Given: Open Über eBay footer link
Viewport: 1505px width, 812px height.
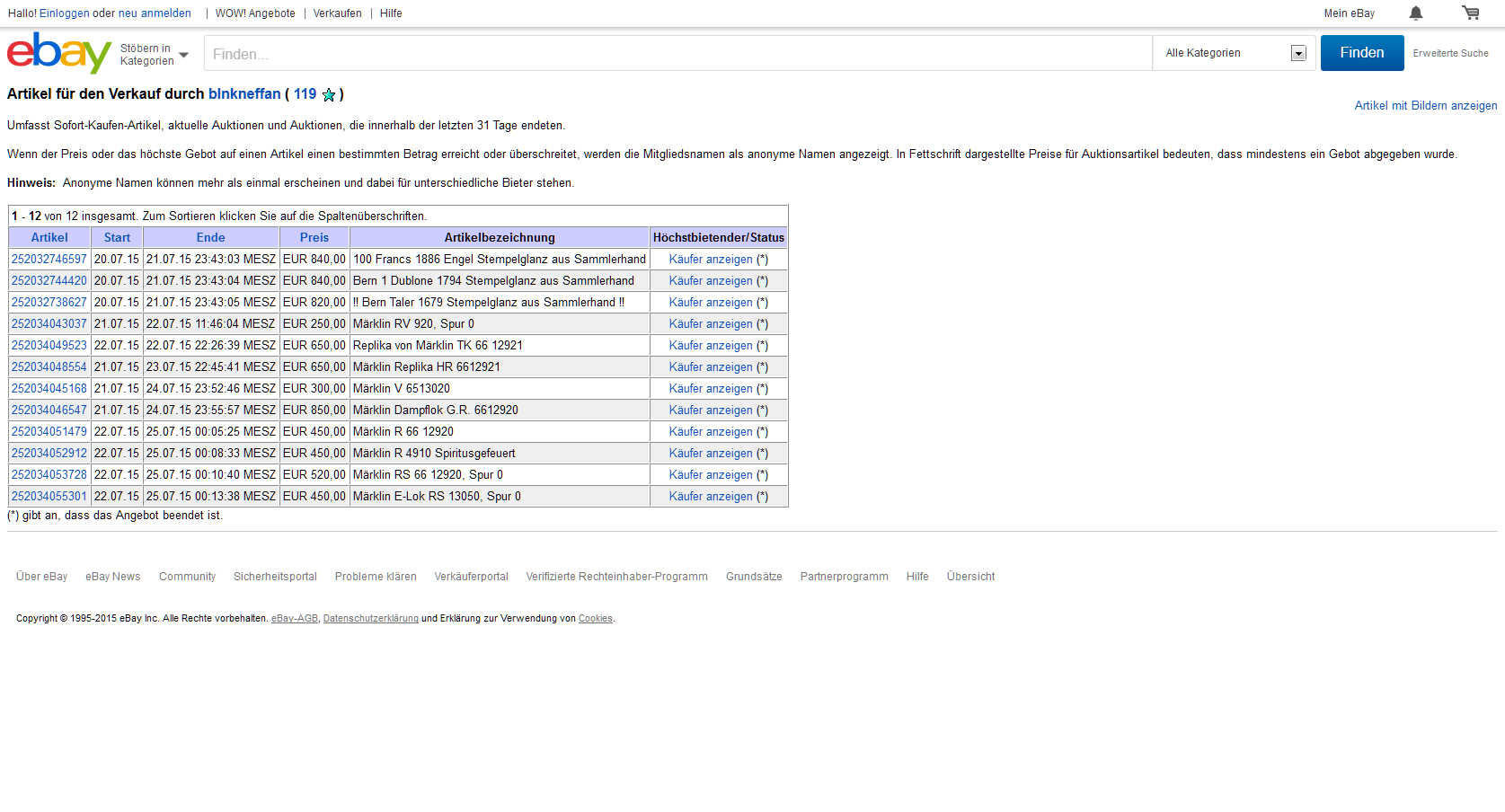Looking at the screenshot, I should pos(41,577).
